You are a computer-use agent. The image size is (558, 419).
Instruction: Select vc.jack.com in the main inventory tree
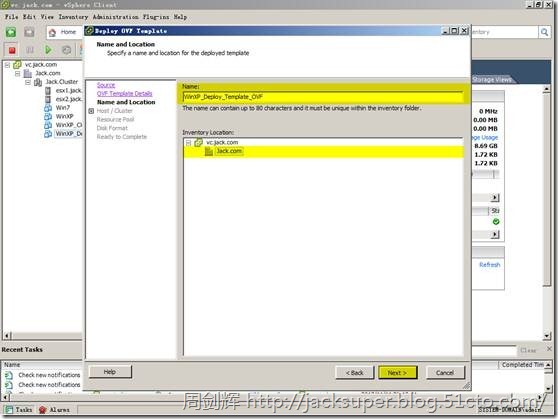pos(41,64)
